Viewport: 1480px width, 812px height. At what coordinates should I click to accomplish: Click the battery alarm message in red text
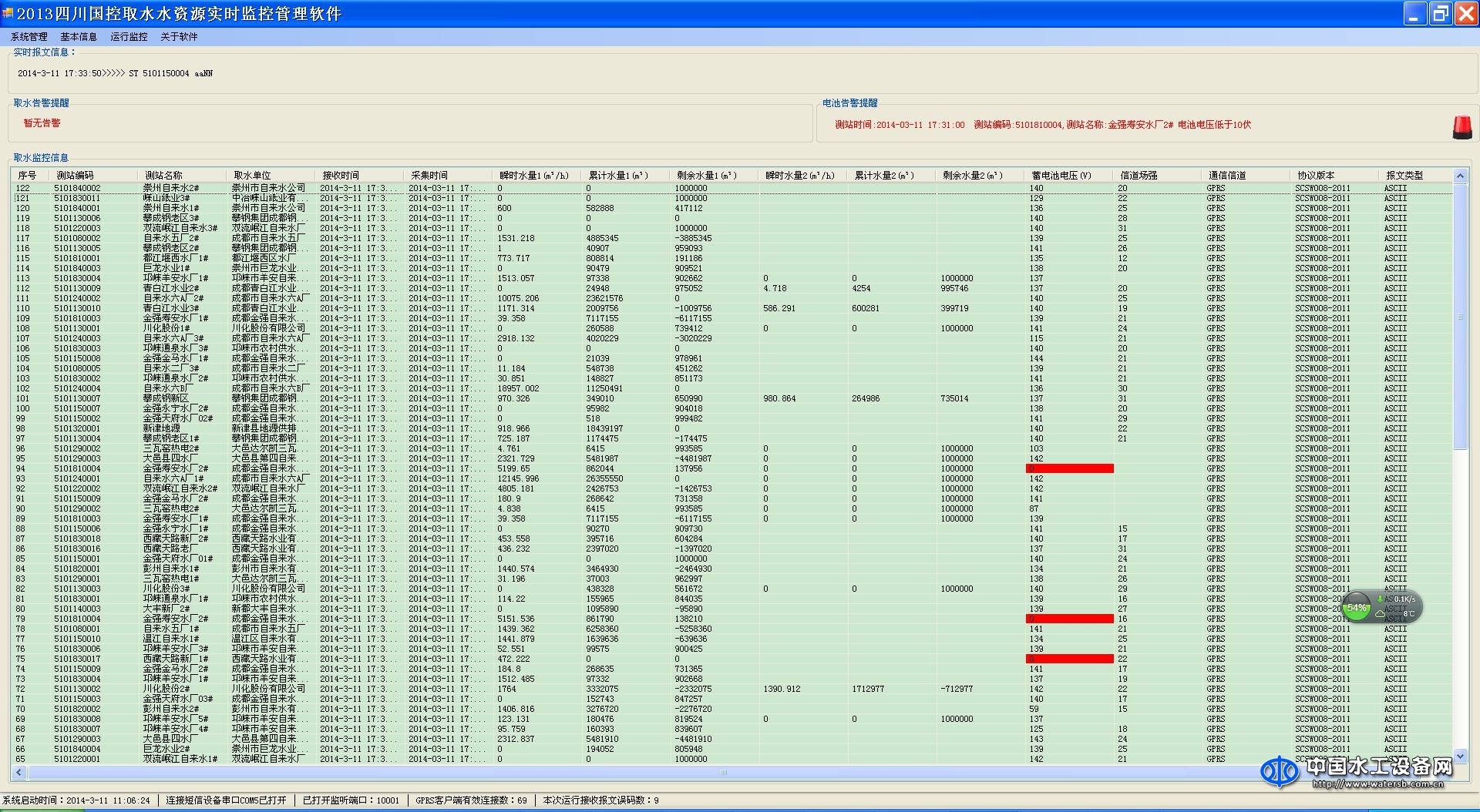point(1042,125)
